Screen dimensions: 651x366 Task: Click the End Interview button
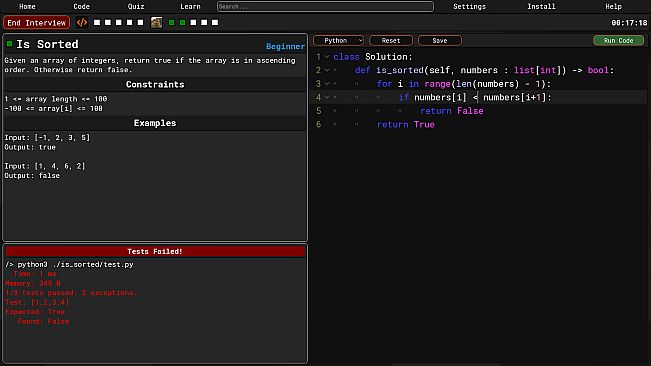[x=37, y=22]
